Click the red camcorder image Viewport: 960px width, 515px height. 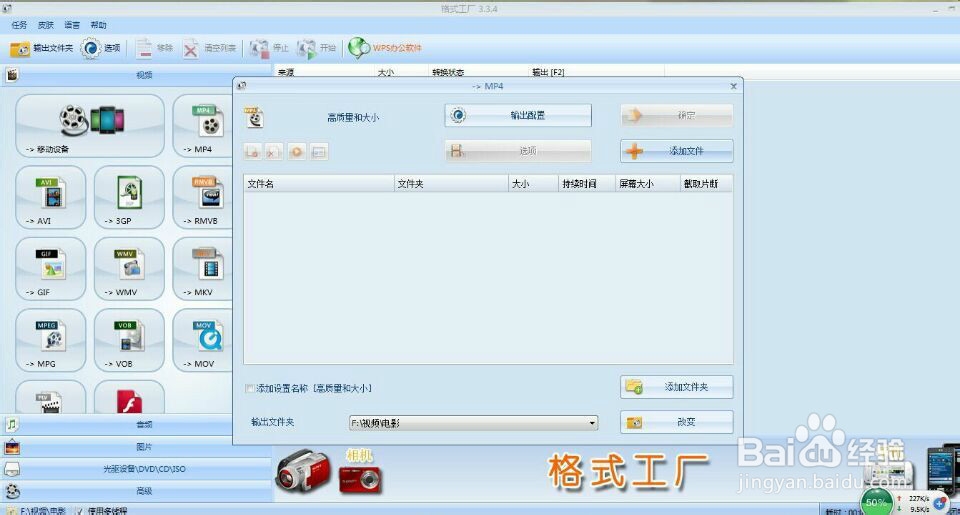(x=303, y=472)
